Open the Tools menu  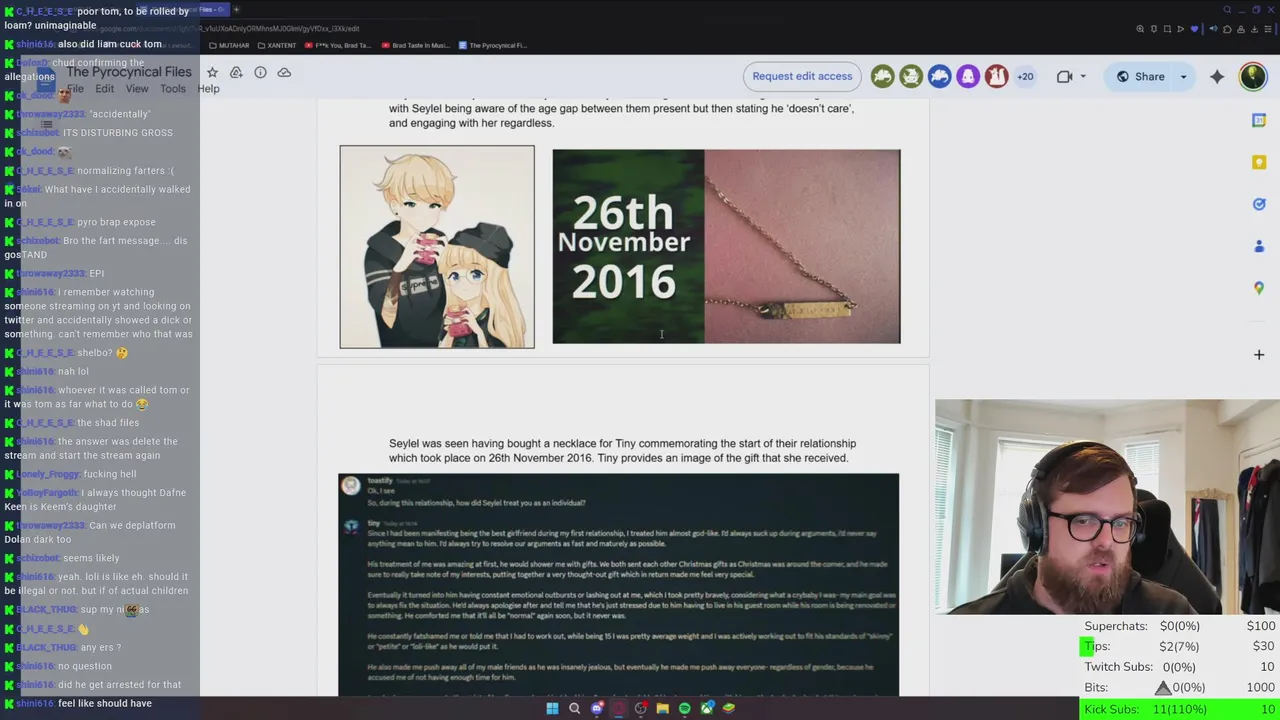[173, 89]
